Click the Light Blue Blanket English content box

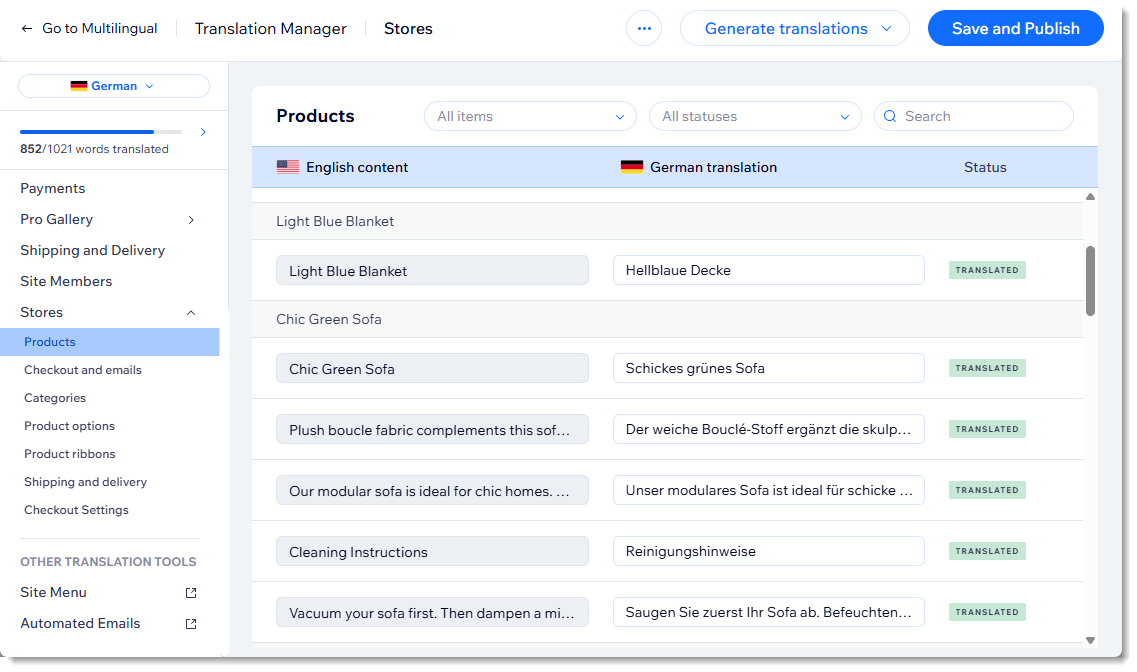click(432, 270)
